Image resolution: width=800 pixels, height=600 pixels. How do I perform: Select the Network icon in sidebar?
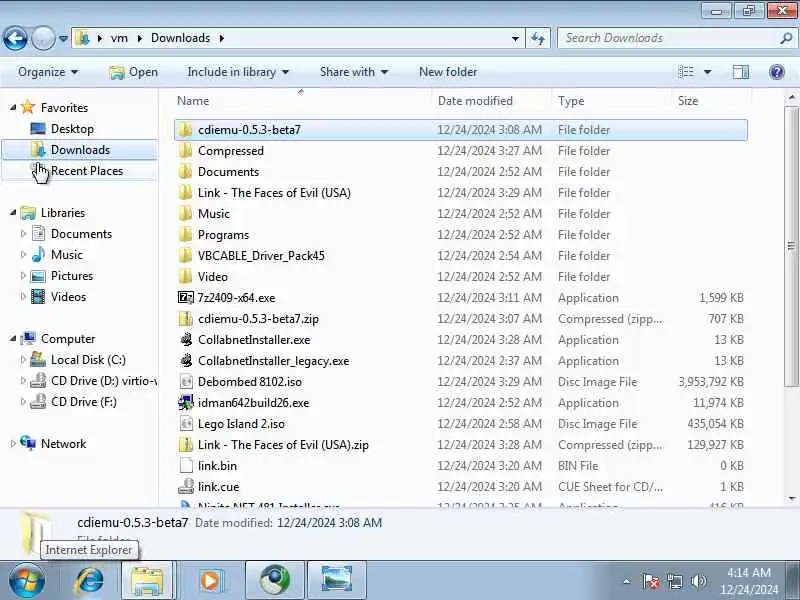pyautogui.click(x=28, y=443)
